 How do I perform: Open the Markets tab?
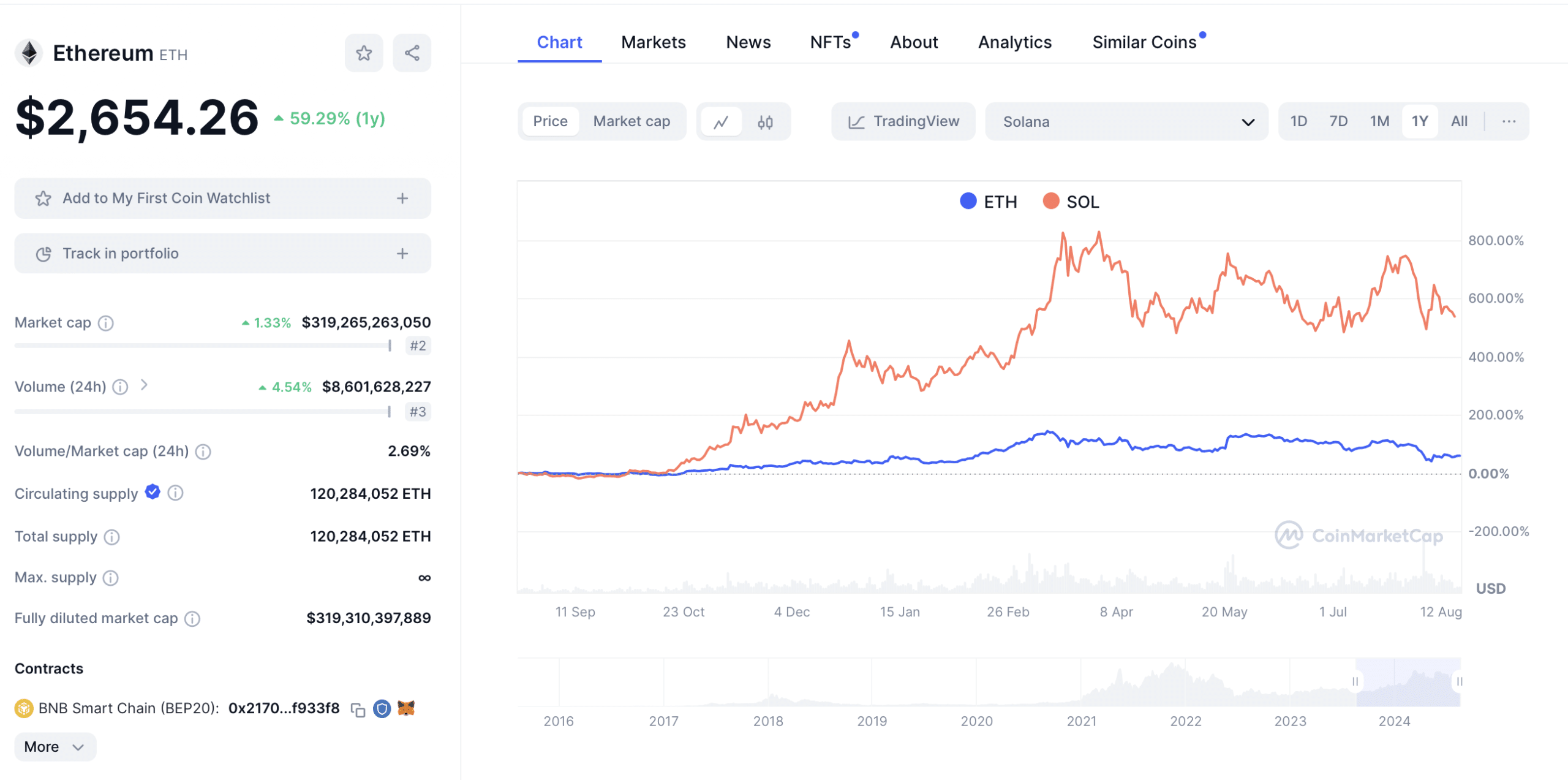point(654,42)
